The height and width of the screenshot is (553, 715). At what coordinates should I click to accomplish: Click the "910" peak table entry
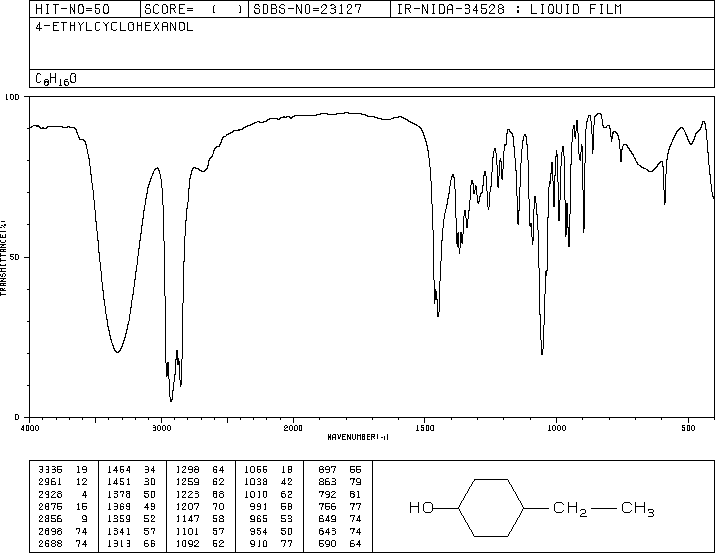tap(259, 543)
